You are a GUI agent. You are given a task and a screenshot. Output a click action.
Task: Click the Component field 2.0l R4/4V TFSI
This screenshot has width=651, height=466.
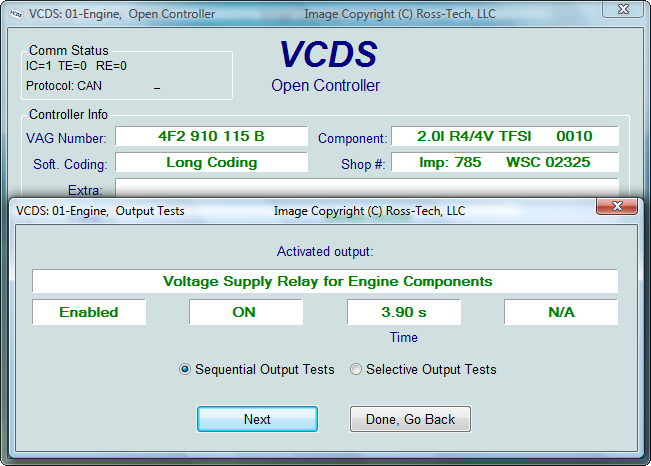(505, 136)
